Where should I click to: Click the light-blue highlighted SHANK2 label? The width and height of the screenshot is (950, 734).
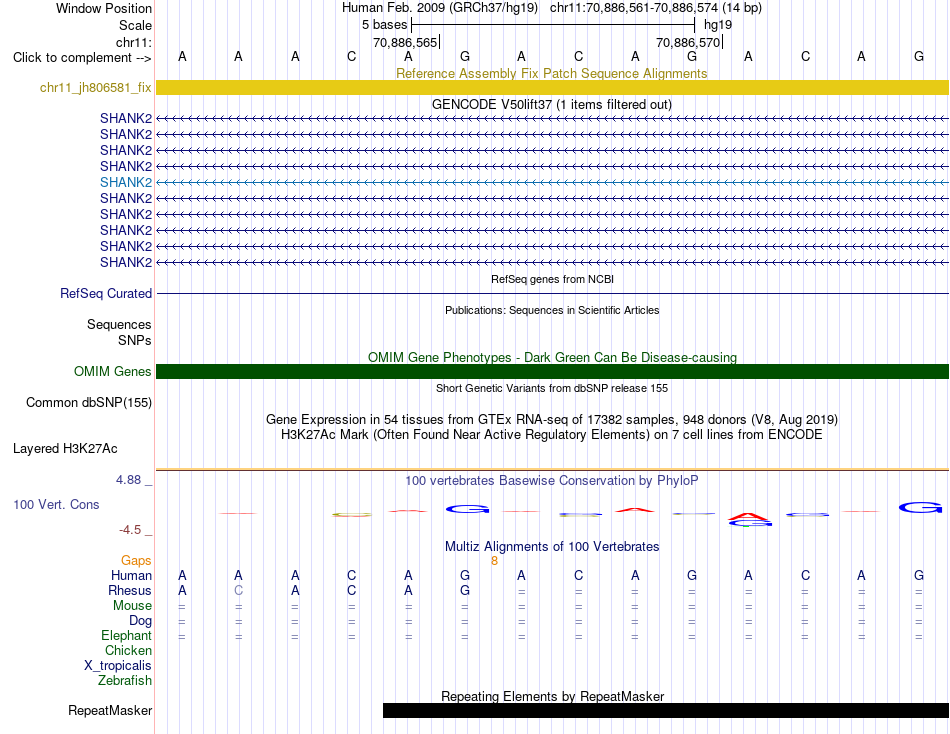(125, 182)
